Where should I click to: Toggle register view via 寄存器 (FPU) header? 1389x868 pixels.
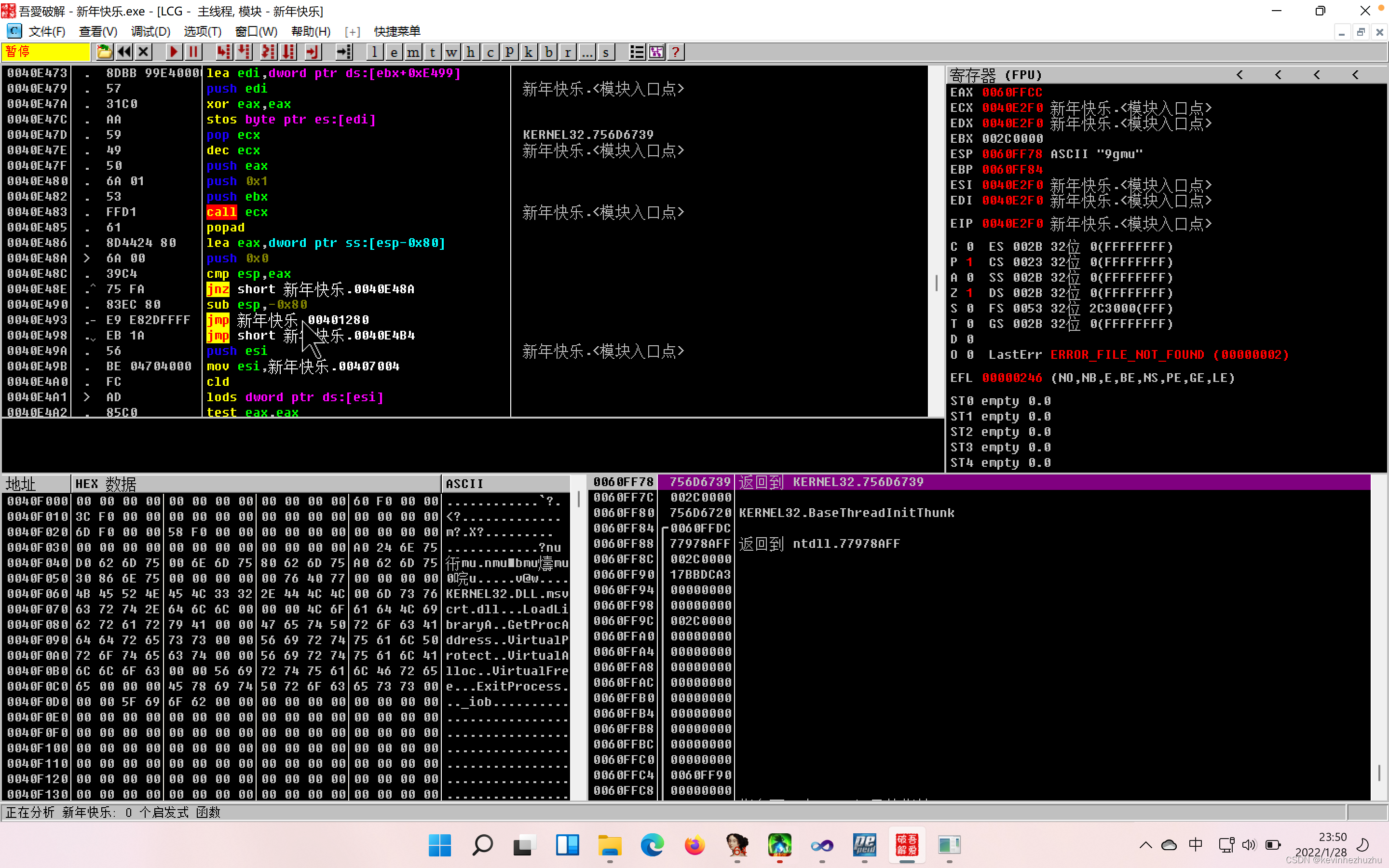coord(996,75)
